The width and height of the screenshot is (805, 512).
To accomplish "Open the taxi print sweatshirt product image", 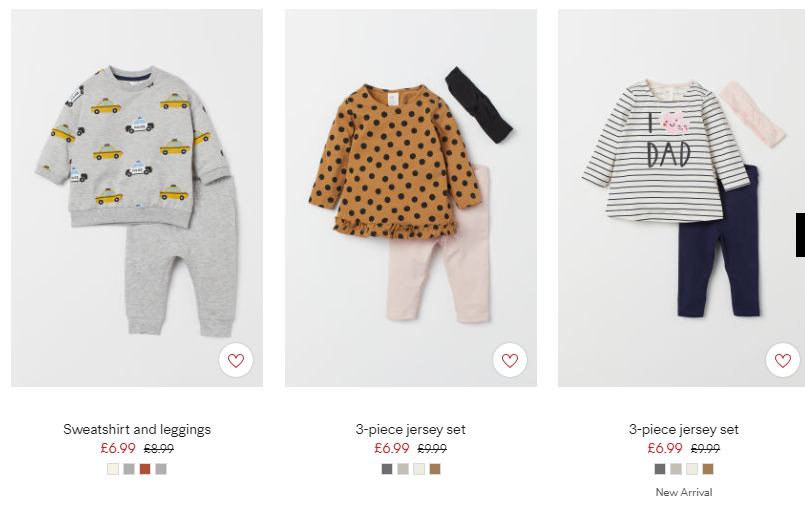I will (x=137, y=198).
